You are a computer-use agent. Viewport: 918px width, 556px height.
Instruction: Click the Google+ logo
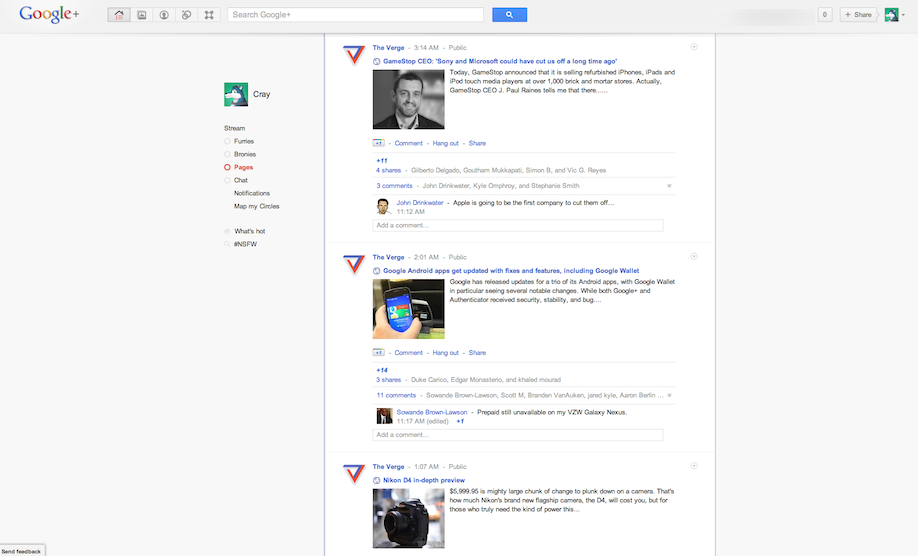(x=49, y=14)
